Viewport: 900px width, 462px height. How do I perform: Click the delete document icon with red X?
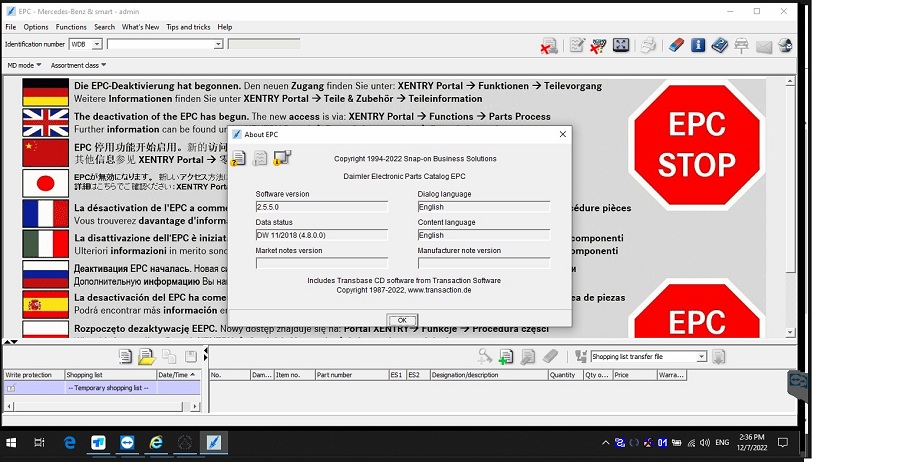[x=549, y=46]
